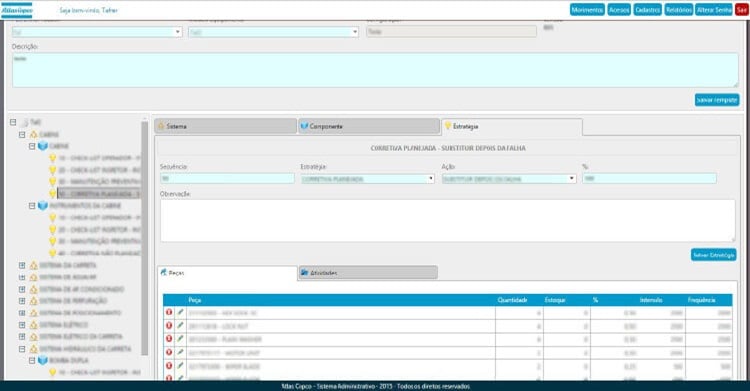Click warning triangle icon of SISTEMA DE POSICIONAMENTO
750x391 pixels.
(x=33, y=313)
